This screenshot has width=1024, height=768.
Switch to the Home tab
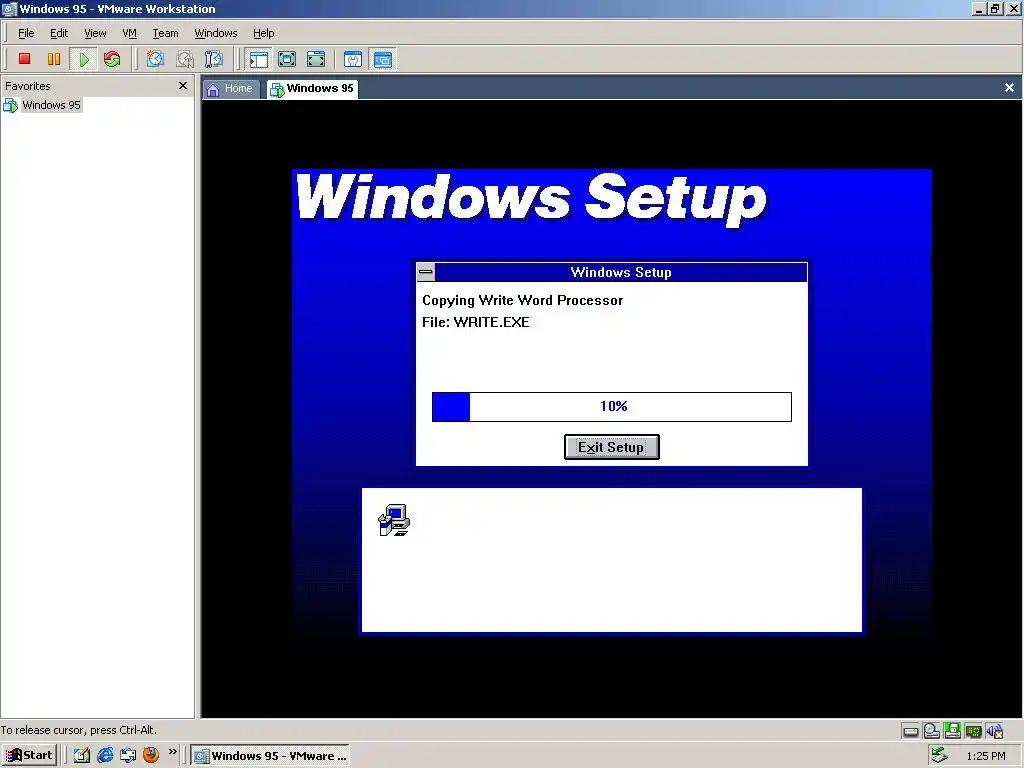pos(231,89)
